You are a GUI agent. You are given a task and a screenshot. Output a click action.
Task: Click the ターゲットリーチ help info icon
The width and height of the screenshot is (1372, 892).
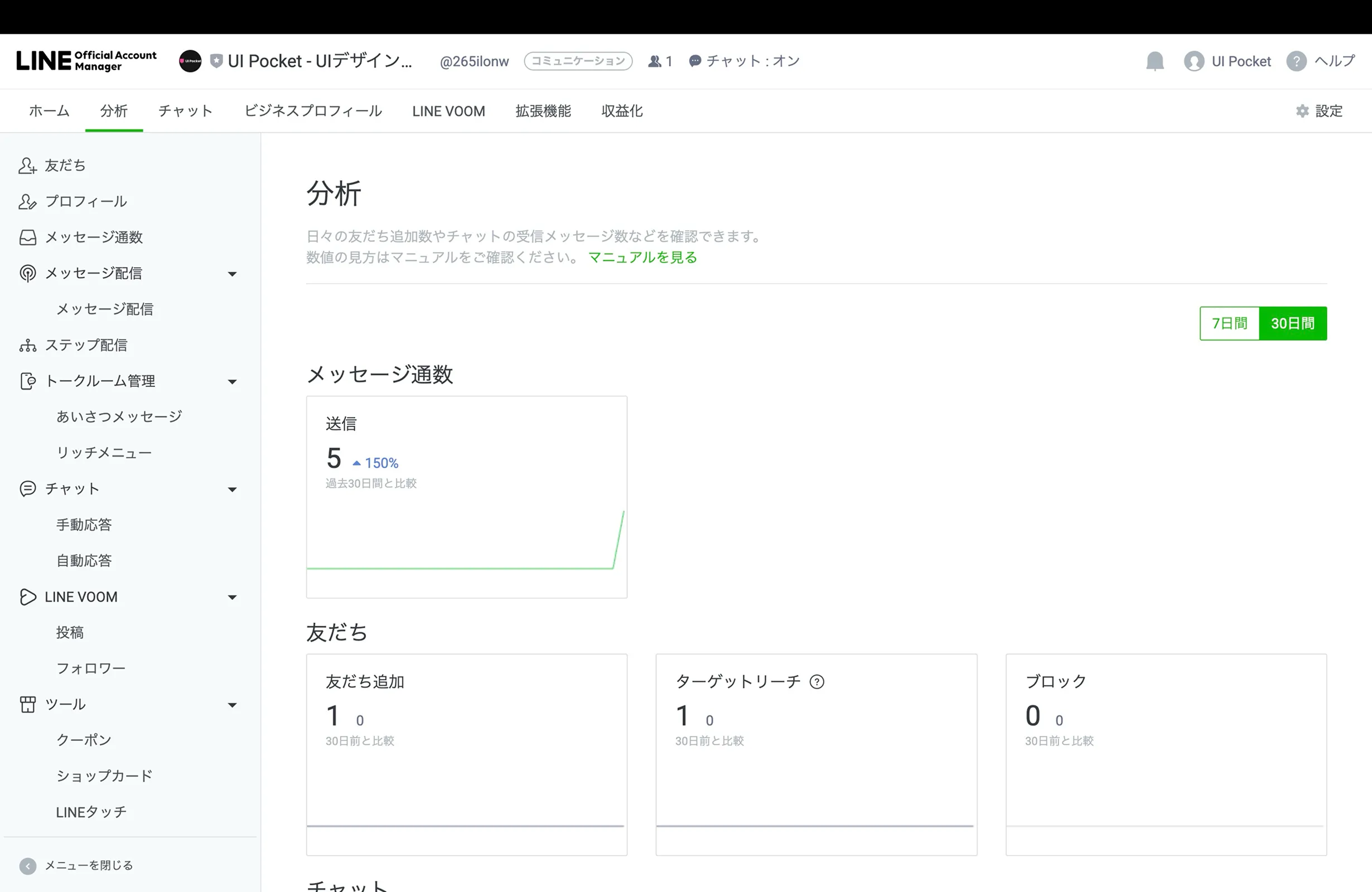click(x=817, y=682)
